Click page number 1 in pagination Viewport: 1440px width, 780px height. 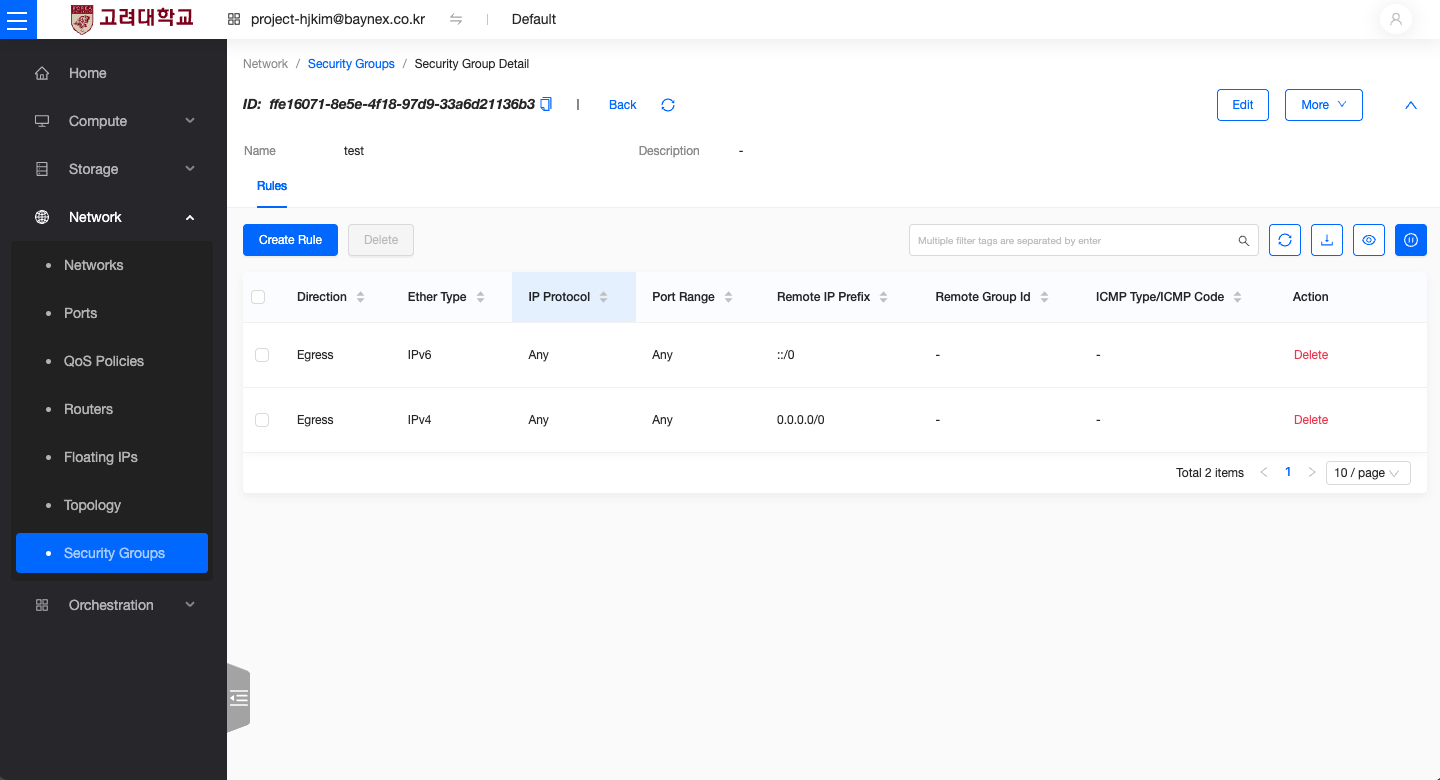(1288, 472)
